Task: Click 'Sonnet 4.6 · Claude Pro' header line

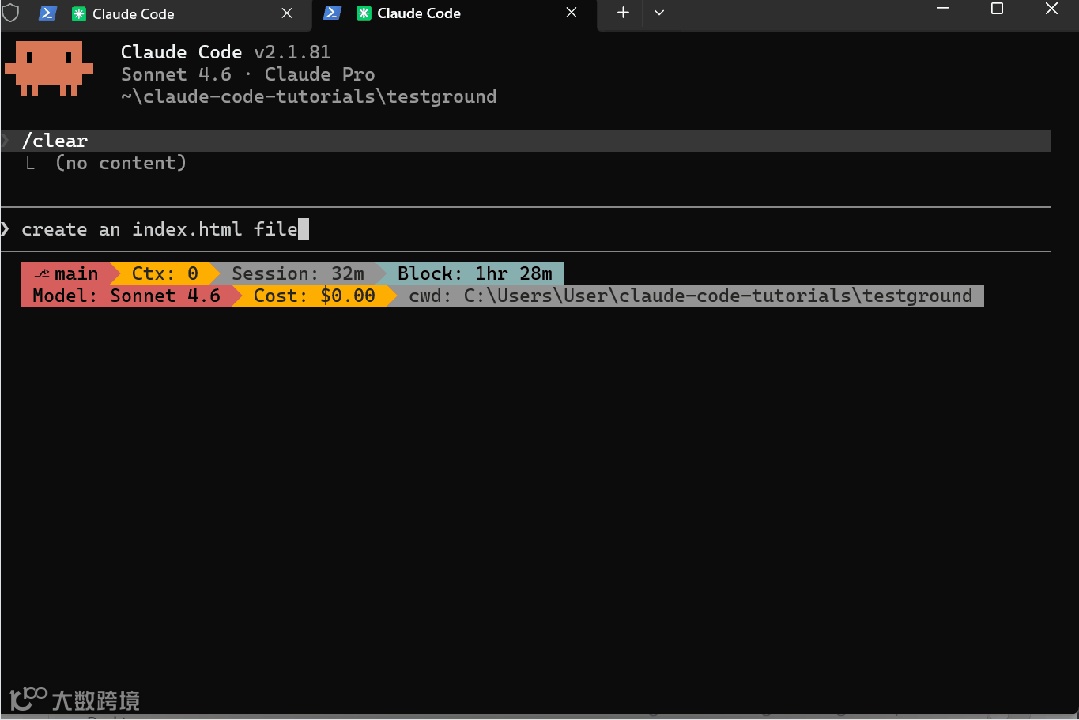Action: (x=248, y=74)
